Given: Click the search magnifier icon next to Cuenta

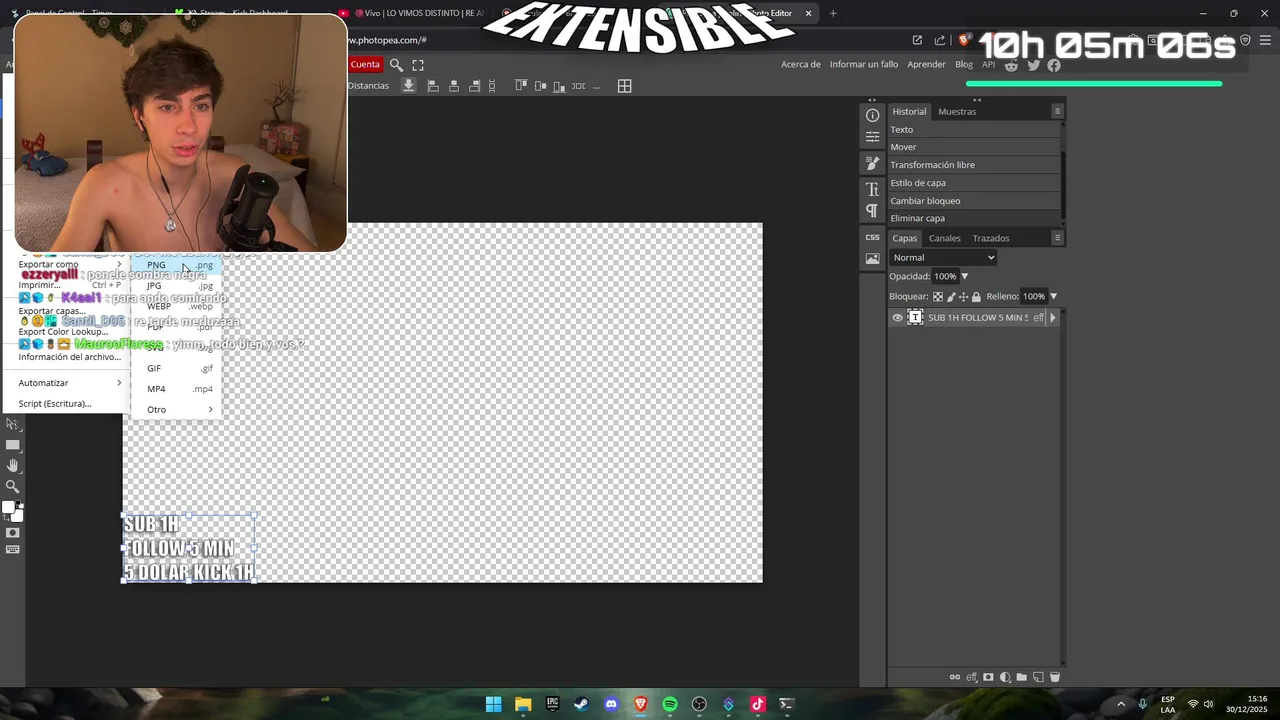Looking at the screenshot, I should 396,64.
